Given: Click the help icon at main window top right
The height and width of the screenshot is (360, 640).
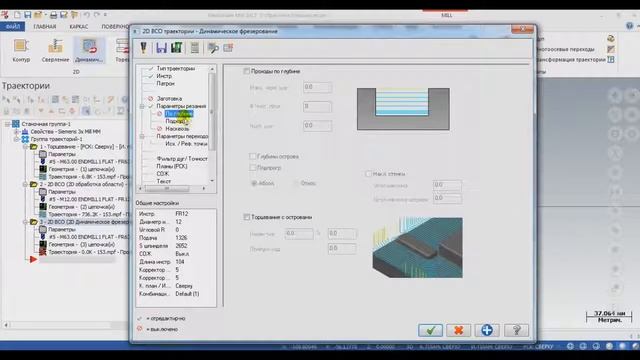Looking at the screenshot, I should click(629, 26).
